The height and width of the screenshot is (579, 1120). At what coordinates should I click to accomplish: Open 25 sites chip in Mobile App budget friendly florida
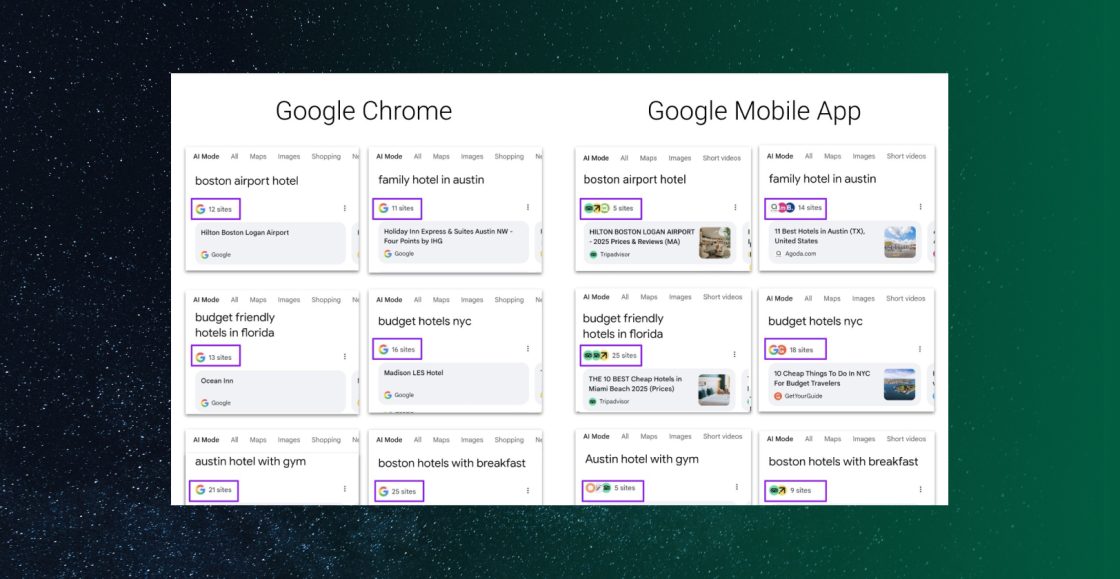pyautogui.click(x=611, y=355)
